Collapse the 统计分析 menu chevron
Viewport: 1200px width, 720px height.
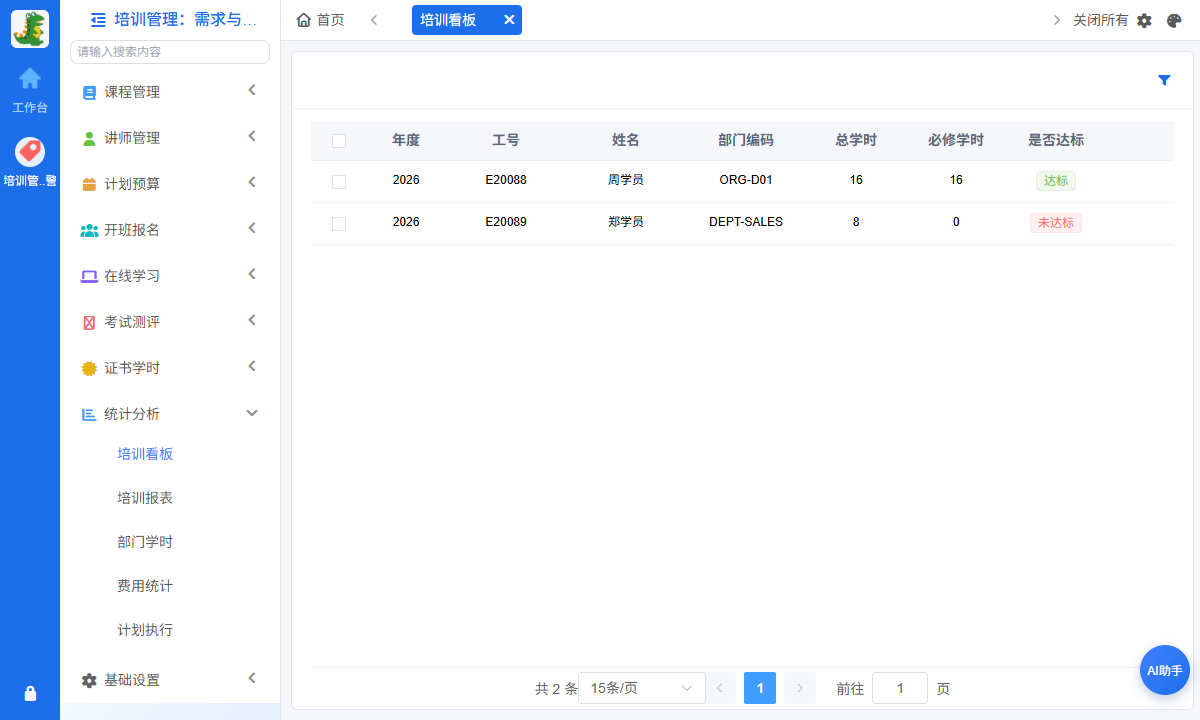252,413
